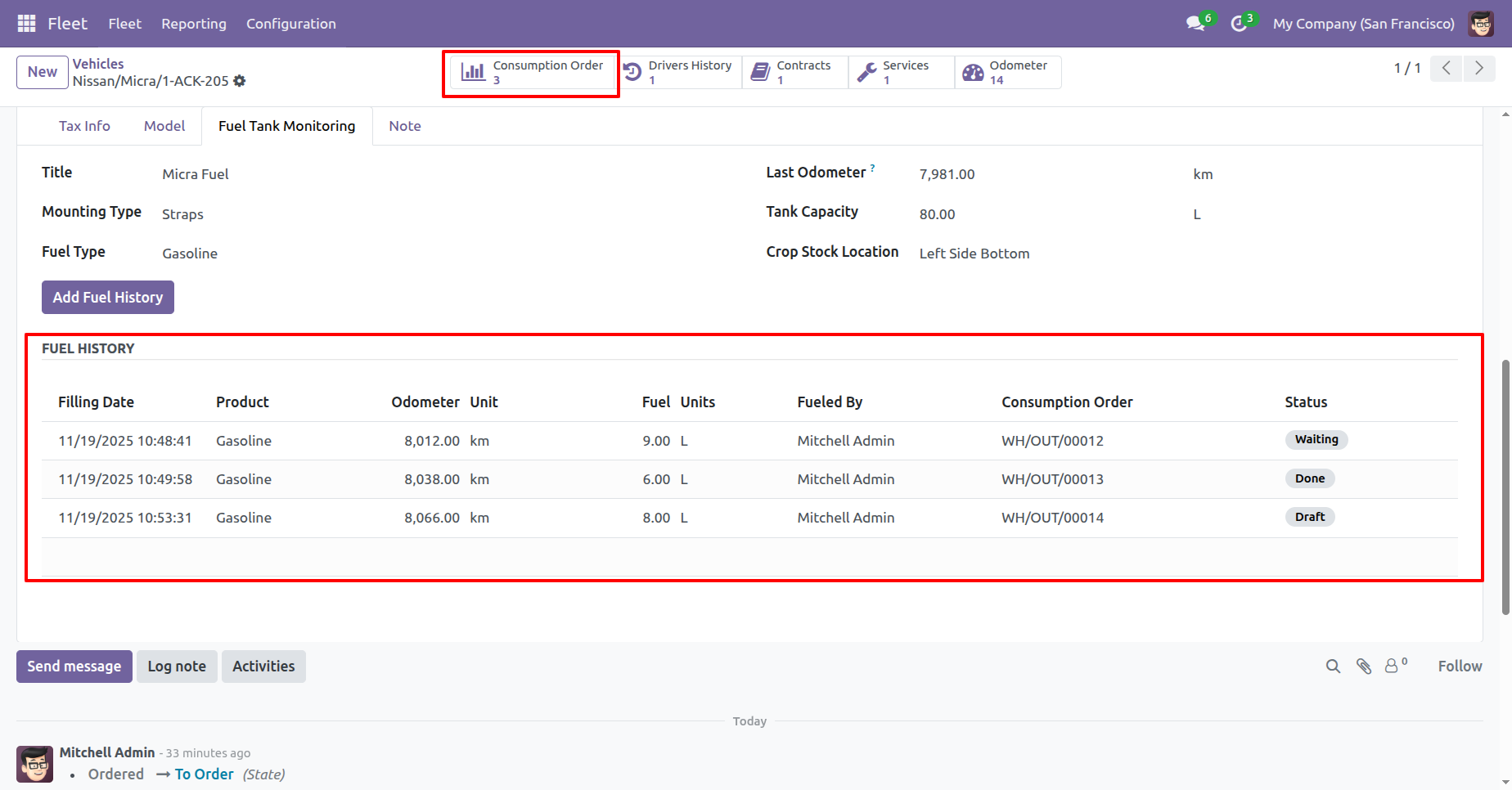The width and height of the screenshot is (1512, 790).
Task: Click the paperclip attachments icon
Action: point(1363,667)
